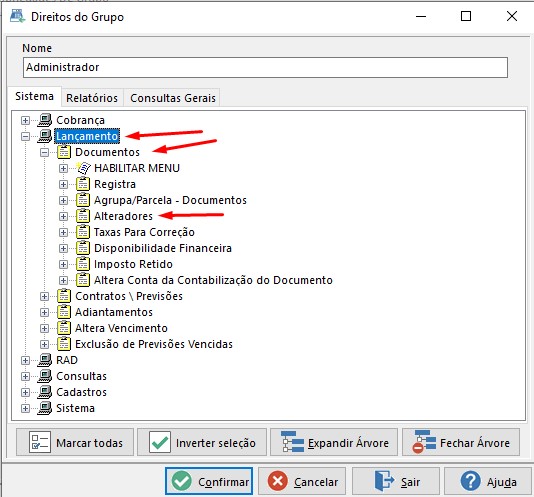Click icon beside Altera Conta da Contabilização
534x497 pixels.
[x=83, y=280]
